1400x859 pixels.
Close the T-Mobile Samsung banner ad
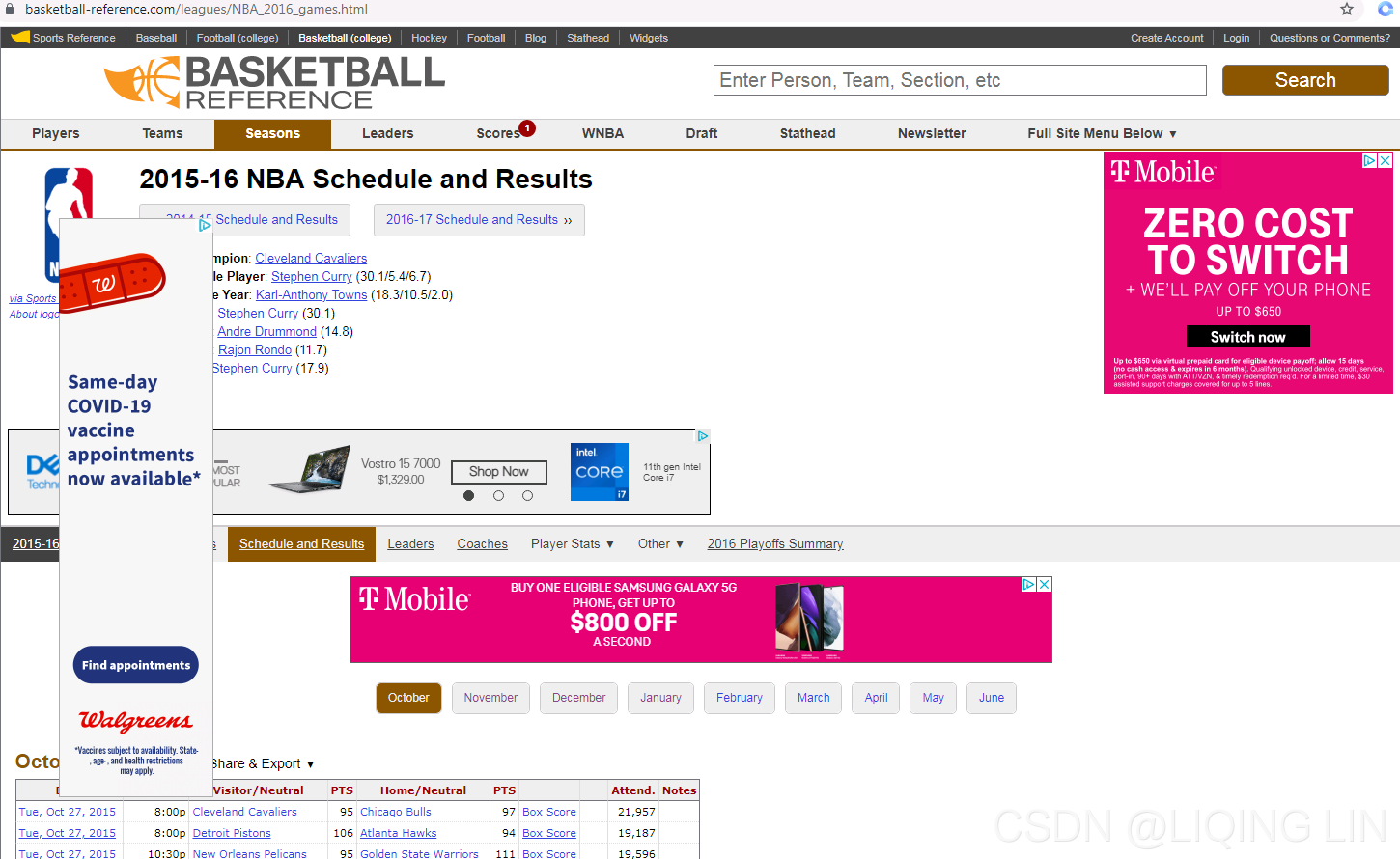pyautogui.click(x=1045, y=585)
